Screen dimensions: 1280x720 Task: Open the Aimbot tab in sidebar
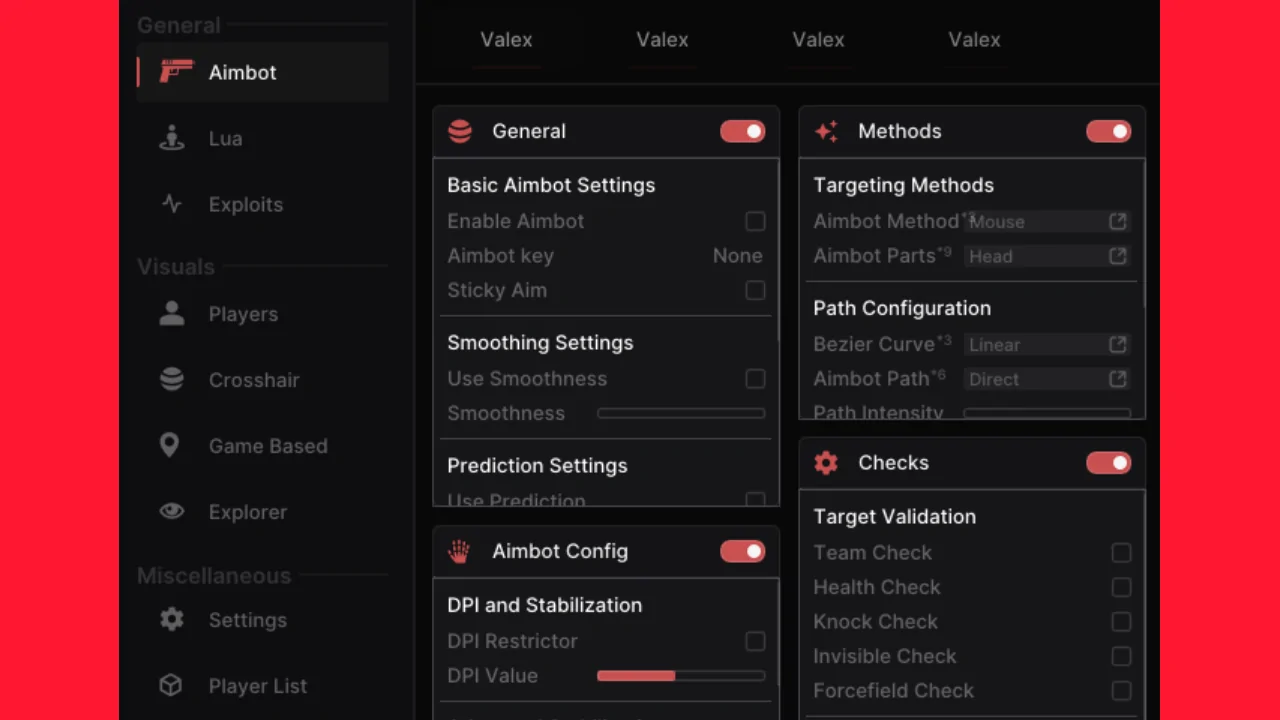click(262, 72)
